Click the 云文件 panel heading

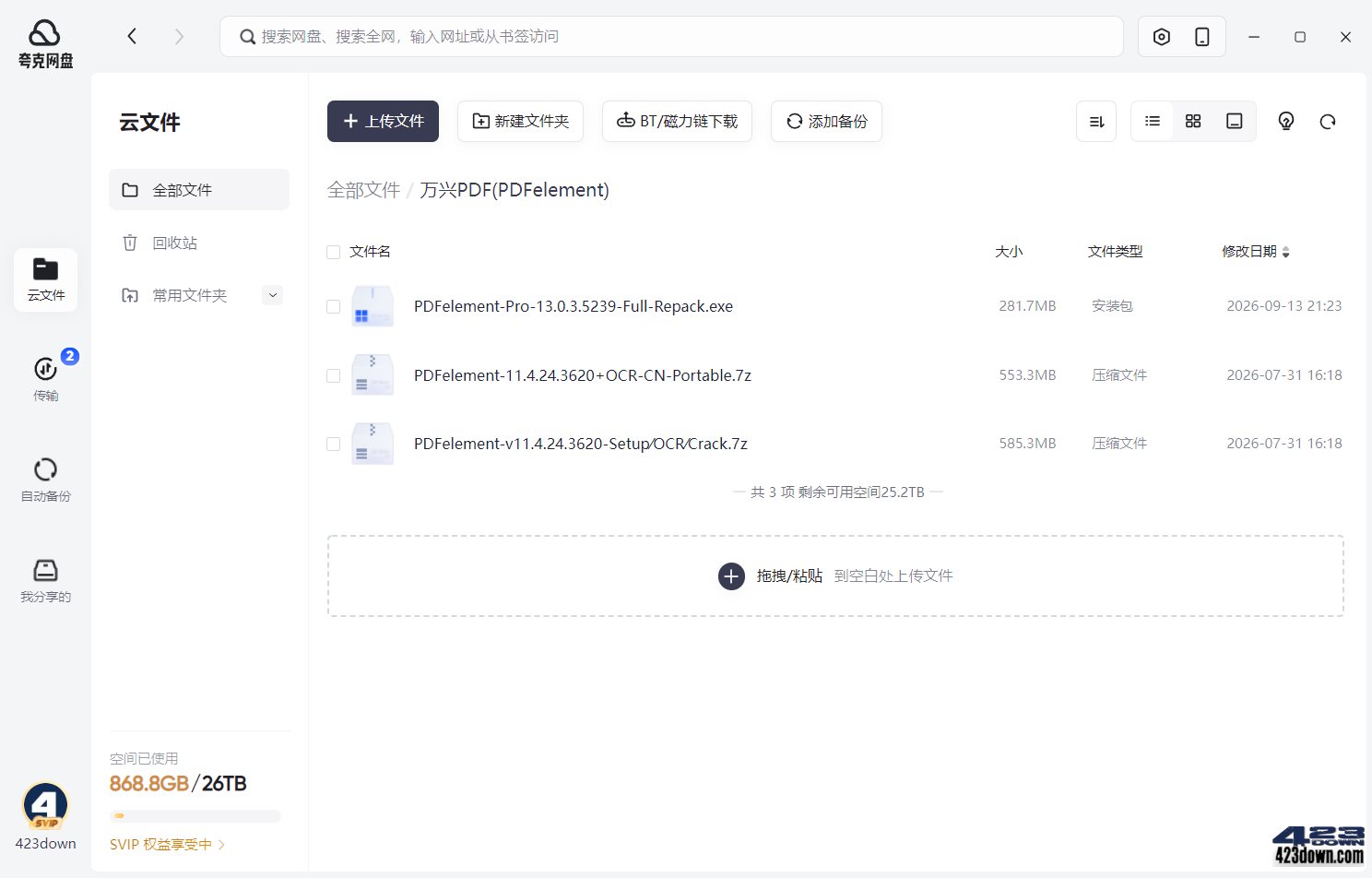tap(149, 123)
